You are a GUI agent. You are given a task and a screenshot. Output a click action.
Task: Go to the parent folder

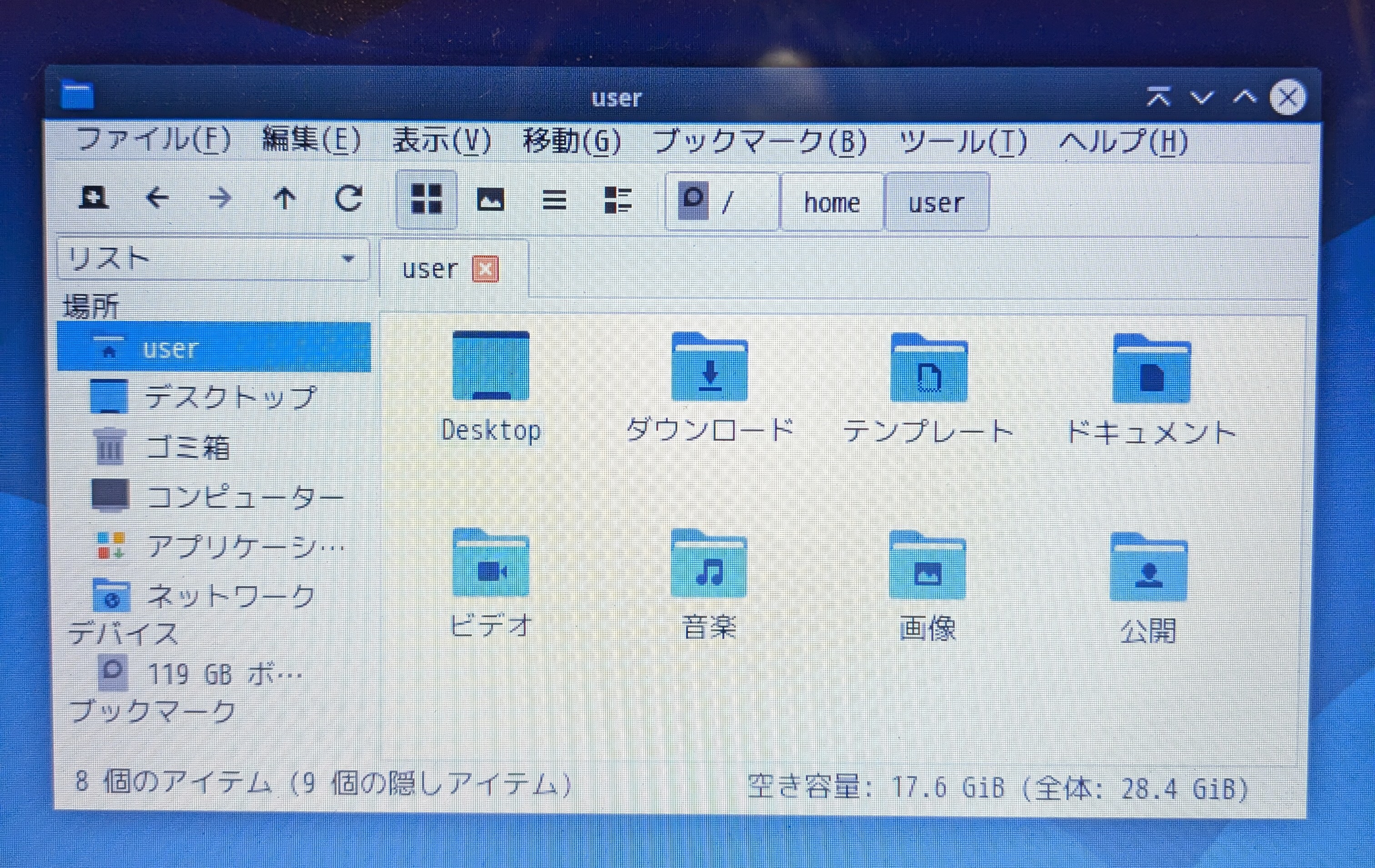pos(284,198)
